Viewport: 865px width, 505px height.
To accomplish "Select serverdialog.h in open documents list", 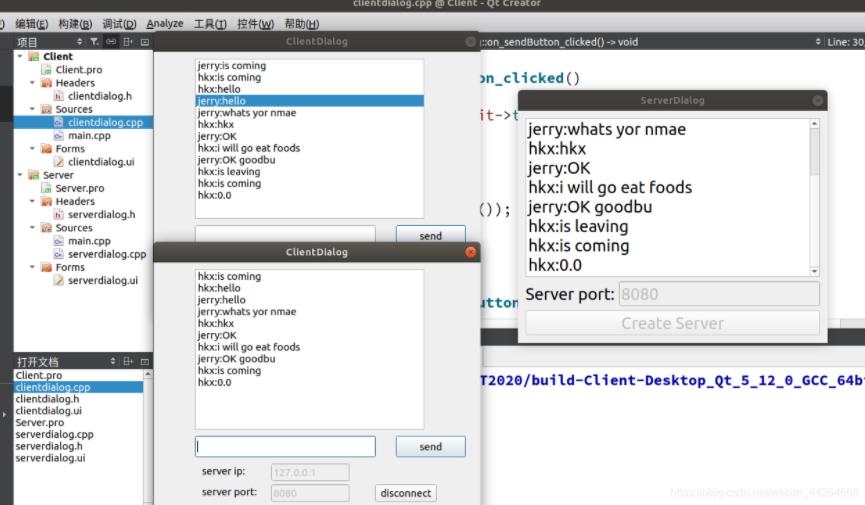I will [x=49, y=446].
